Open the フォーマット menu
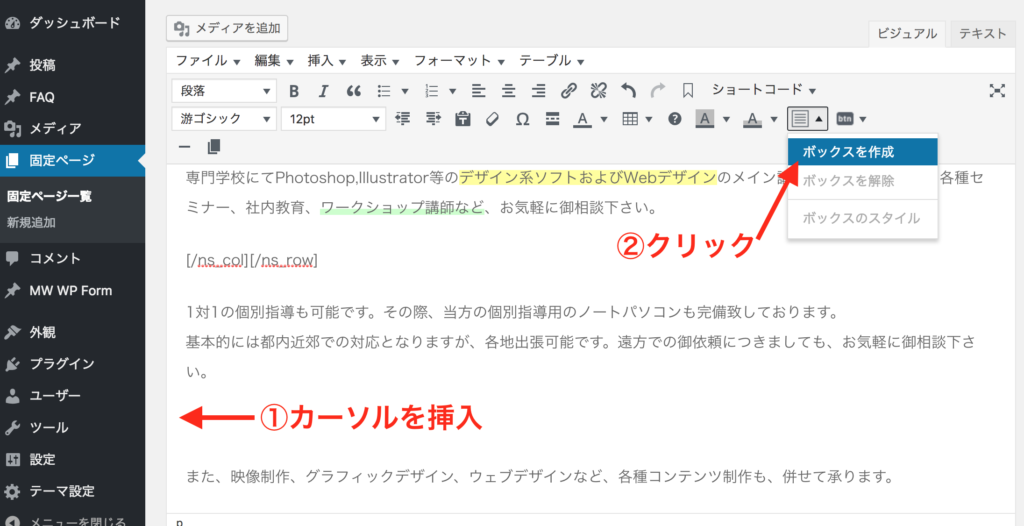1024x526 pixels. point(459,60)
